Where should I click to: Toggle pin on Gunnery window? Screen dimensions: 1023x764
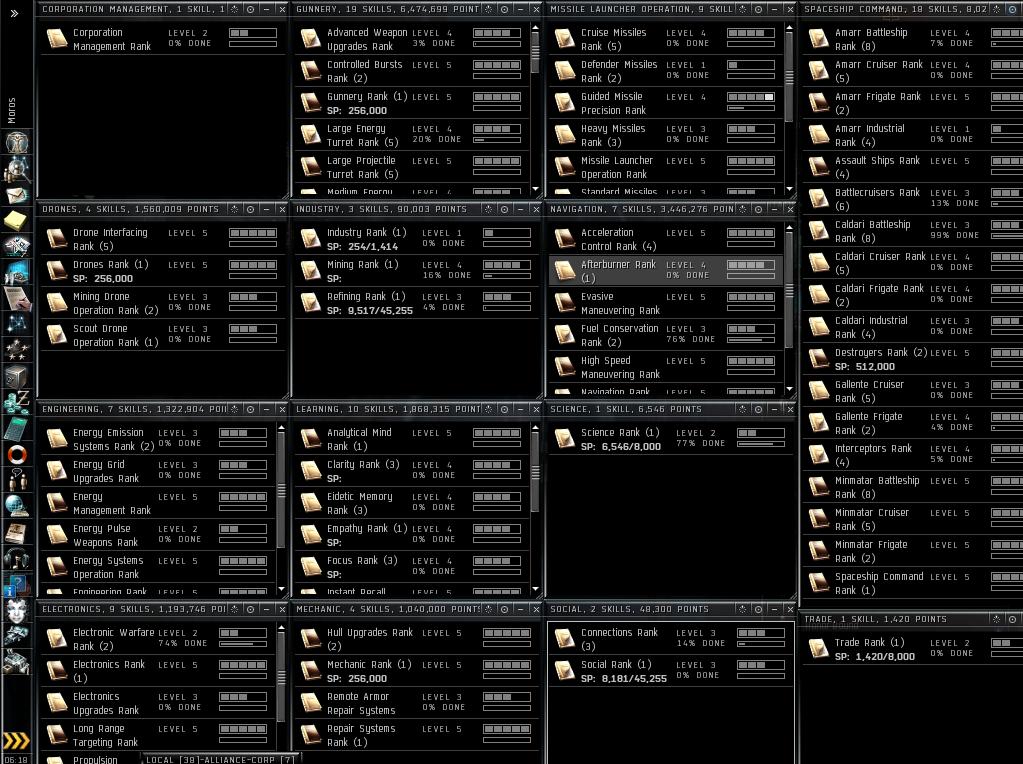(x=504, y=9)
